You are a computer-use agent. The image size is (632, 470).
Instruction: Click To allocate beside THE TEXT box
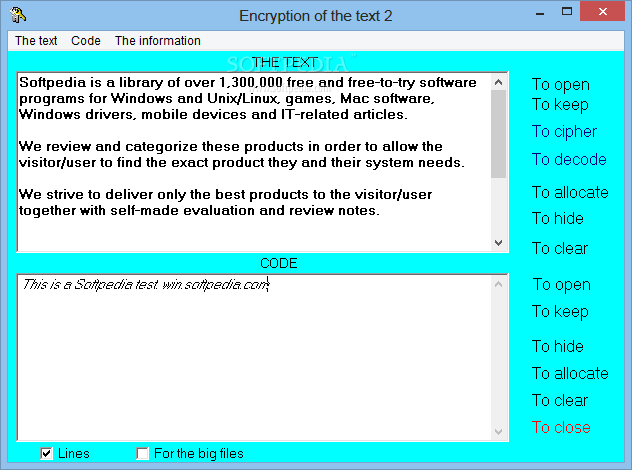pos(570,192)
